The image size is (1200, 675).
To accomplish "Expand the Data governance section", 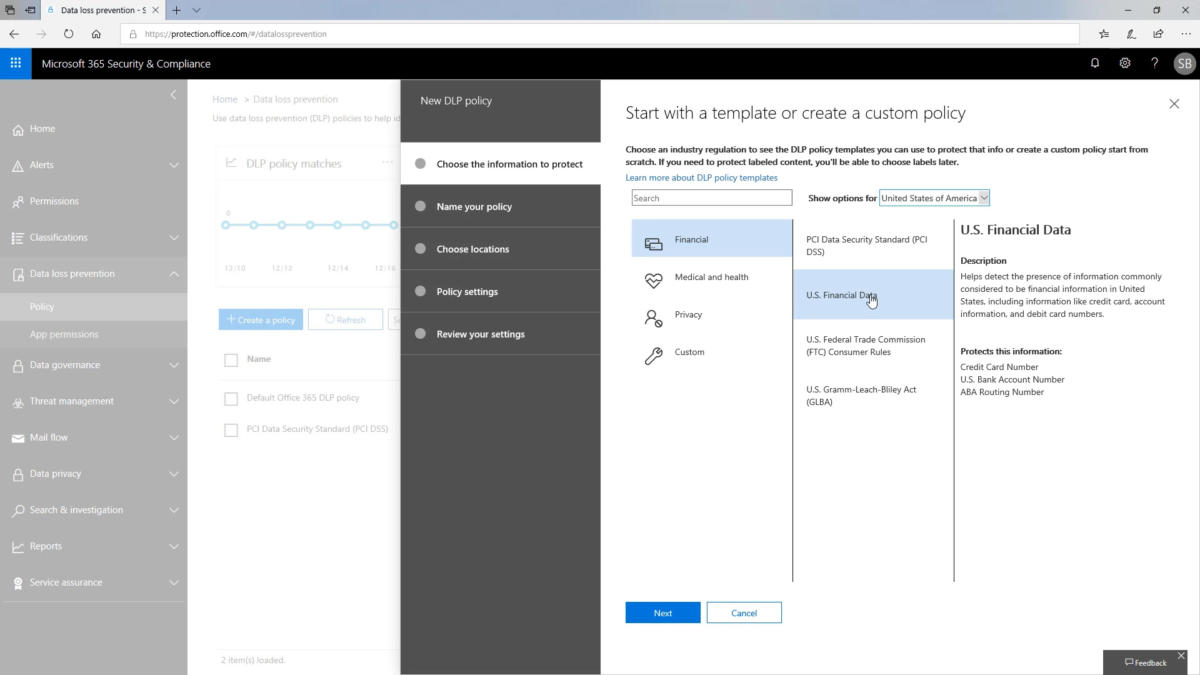I will click(174, 366).
